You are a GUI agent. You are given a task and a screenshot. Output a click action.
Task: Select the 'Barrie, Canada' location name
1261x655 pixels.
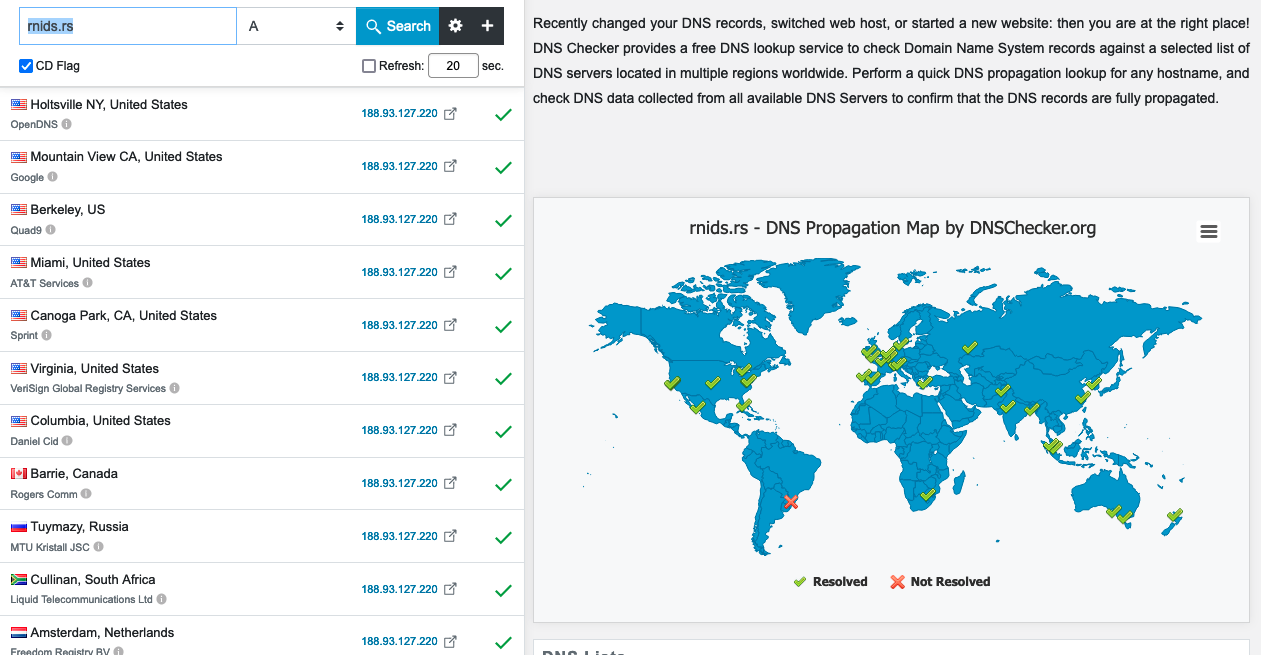[74, 473]
